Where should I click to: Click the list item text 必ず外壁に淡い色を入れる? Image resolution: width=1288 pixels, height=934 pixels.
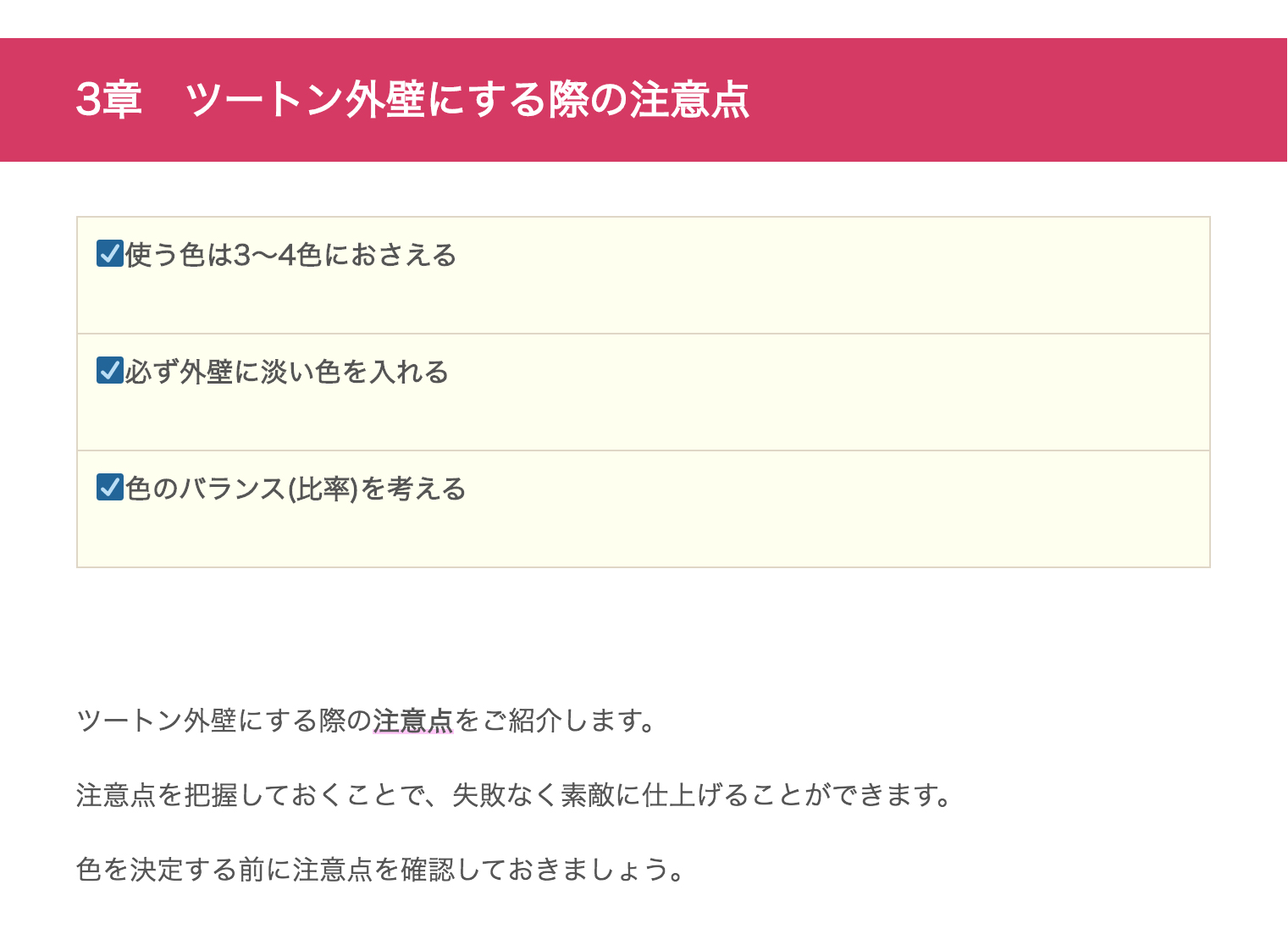(x=287, y=372)
